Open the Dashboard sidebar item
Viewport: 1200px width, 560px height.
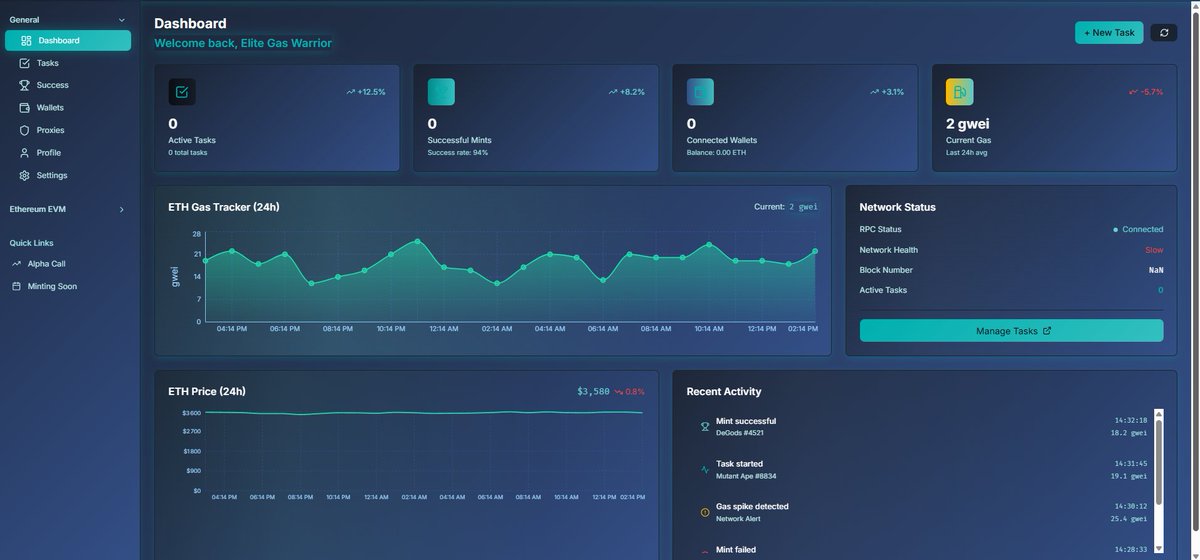67,41
